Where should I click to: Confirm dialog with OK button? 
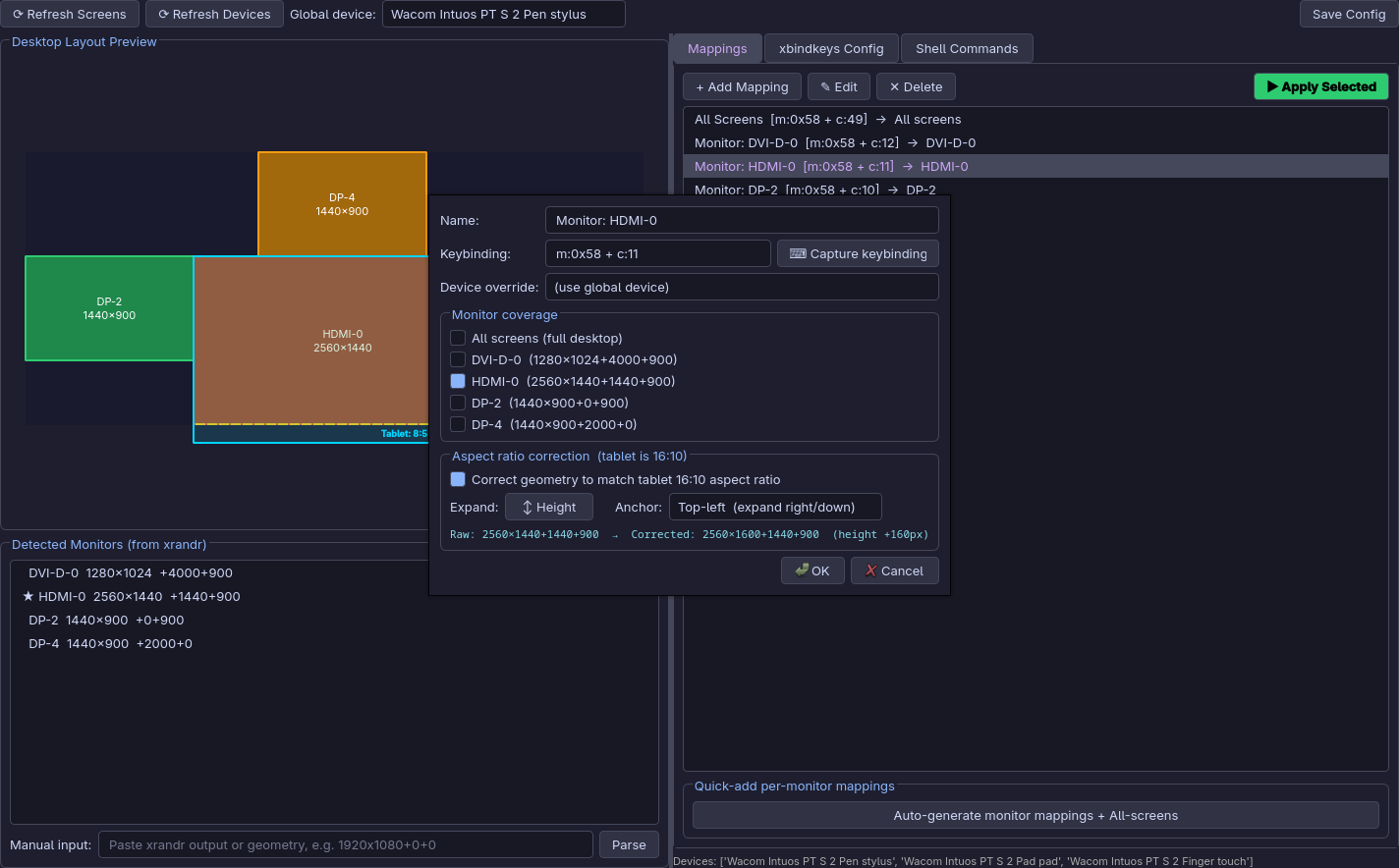coord(812,571)
